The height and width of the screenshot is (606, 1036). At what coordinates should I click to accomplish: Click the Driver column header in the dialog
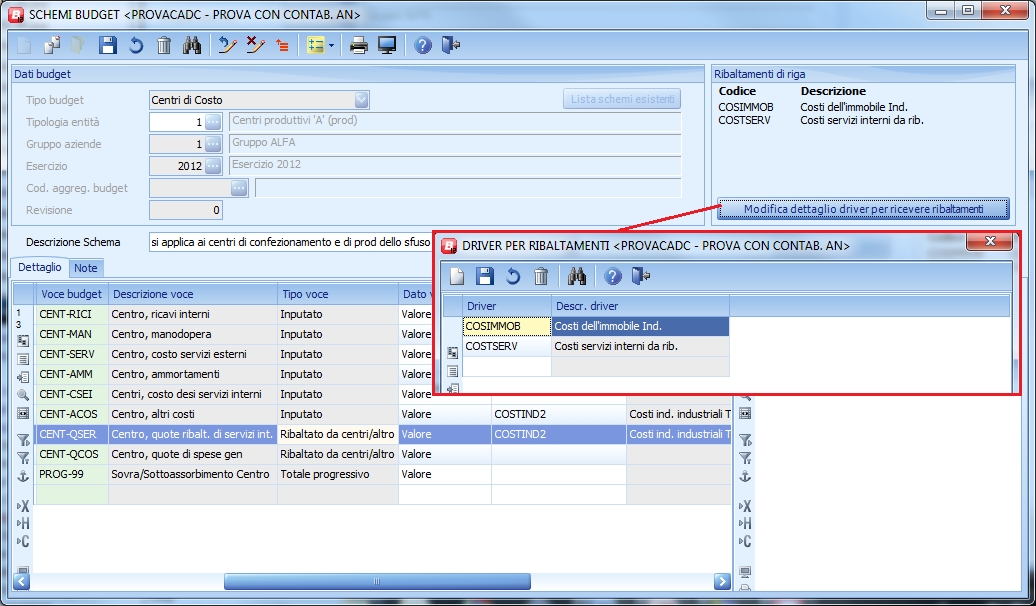[x=507, y=306]
